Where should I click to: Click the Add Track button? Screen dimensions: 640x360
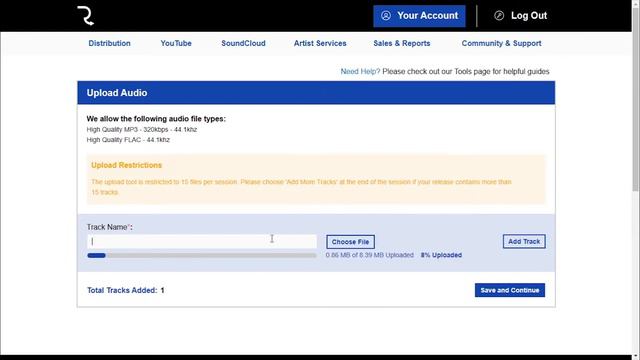524,241
